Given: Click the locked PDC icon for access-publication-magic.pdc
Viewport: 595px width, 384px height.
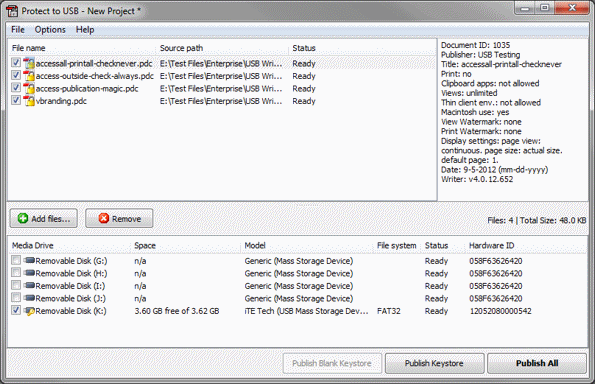Looking at the screenshot, I should tap(29, 88).
